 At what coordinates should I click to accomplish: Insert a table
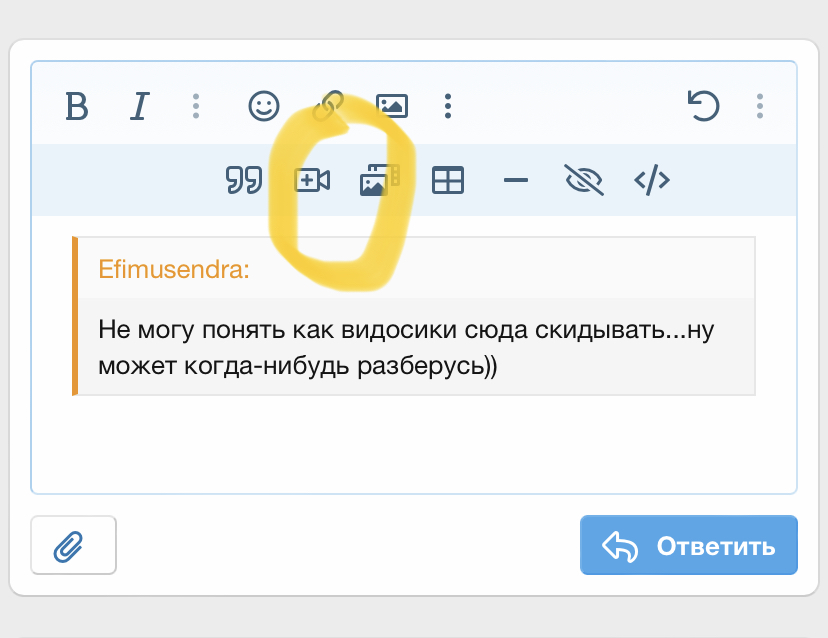click(448, 180)
